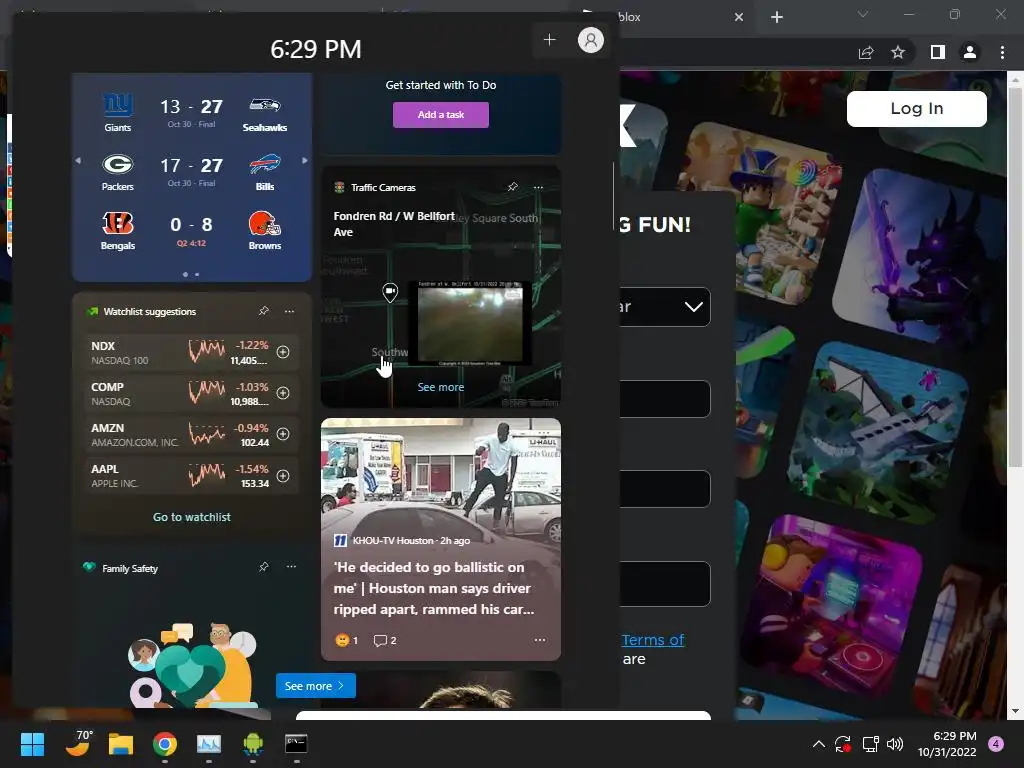Open the widgets account profile icon
Image resolution: width=1024 pixels, height=768 pixels.
coord(590,40)
